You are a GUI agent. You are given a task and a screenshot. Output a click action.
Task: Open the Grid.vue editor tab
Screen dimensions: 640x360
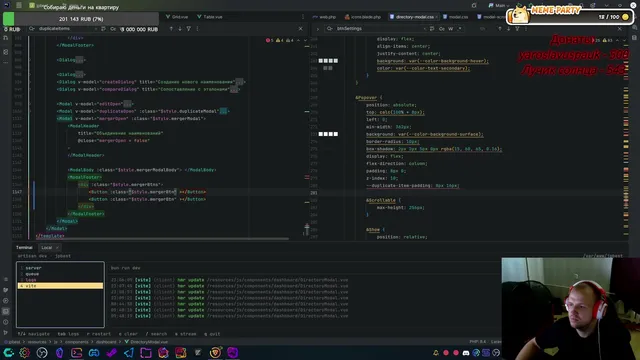pyautogui.click(x=177, y=17)
